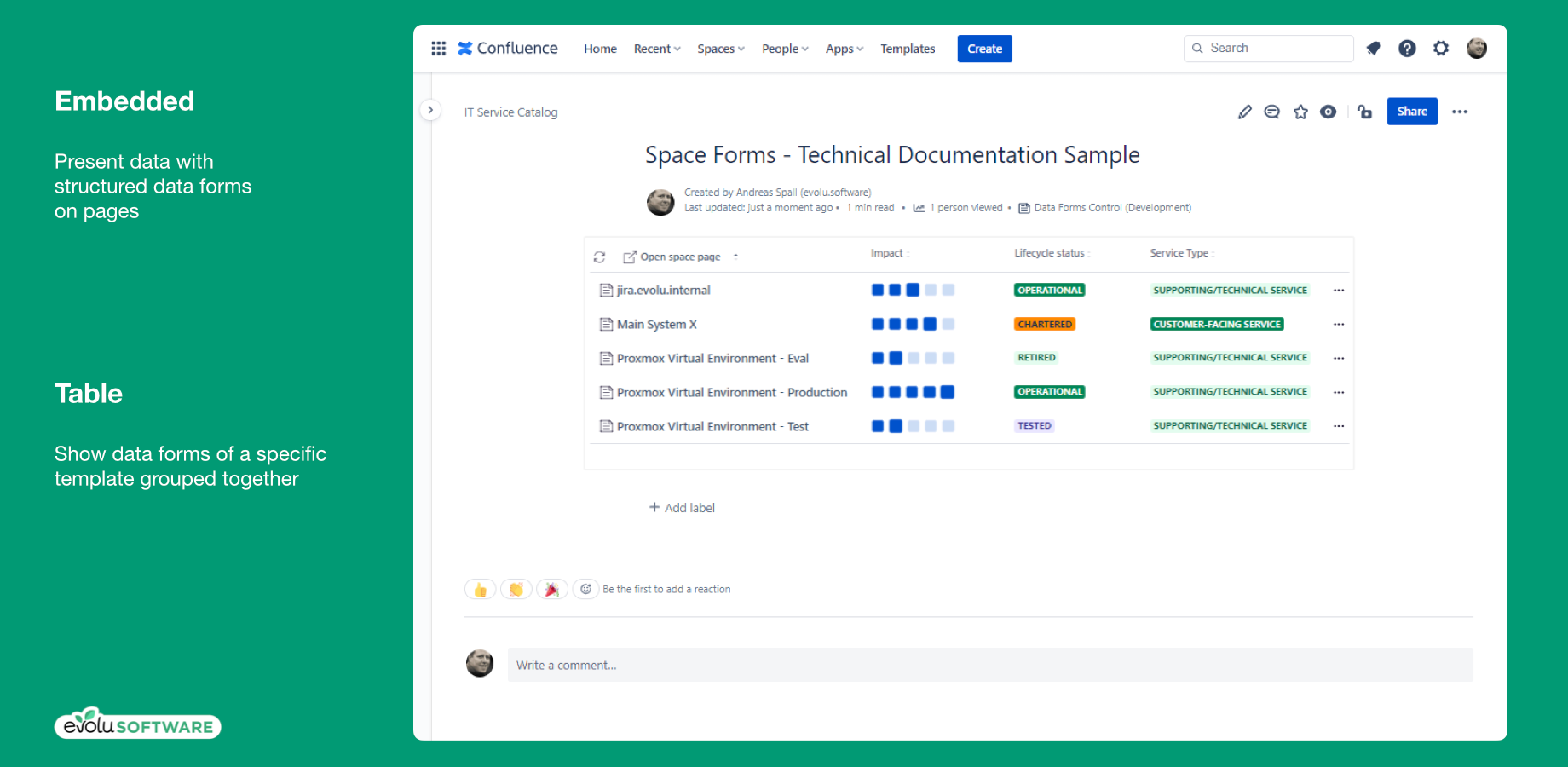Click the TESTED status badge
This screenshot has height=767, width=1568.
pyautogui.click(x=1035, y=426)
